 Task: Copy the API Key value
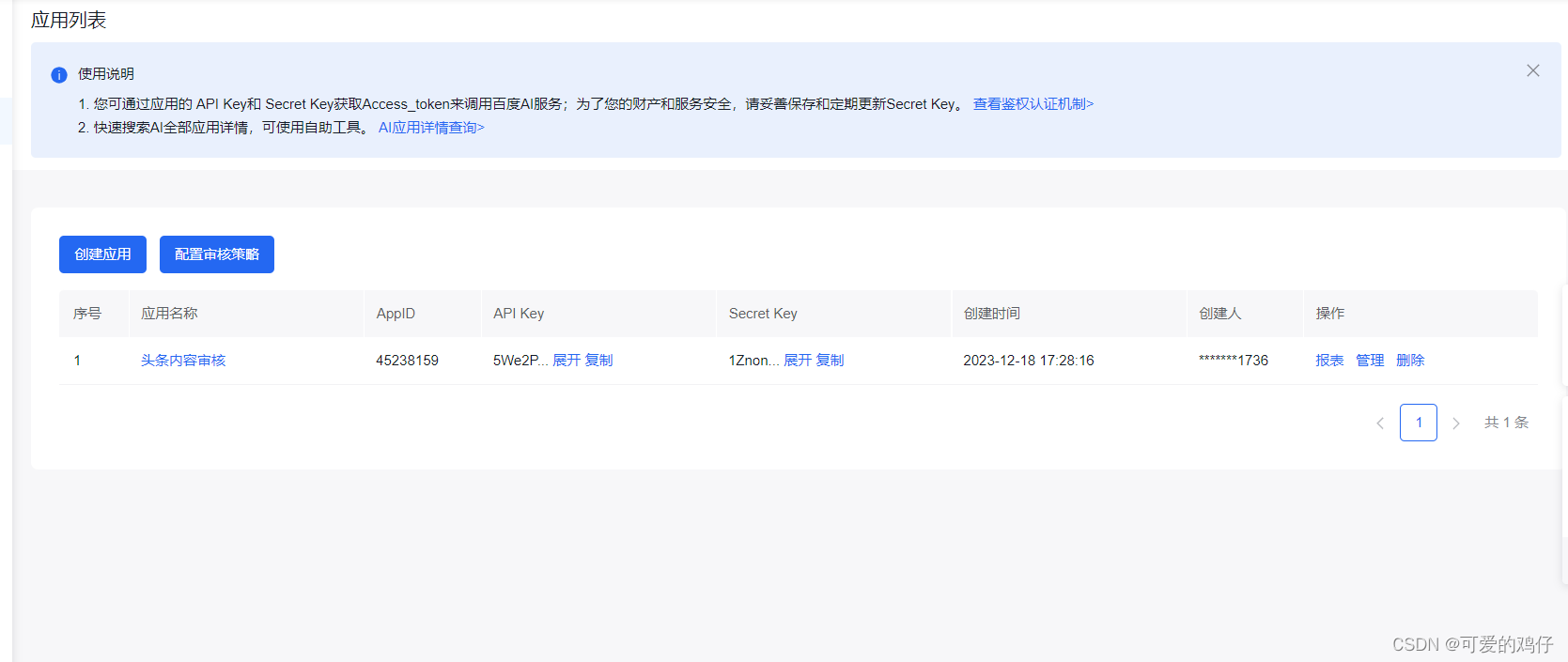point(598,361)
